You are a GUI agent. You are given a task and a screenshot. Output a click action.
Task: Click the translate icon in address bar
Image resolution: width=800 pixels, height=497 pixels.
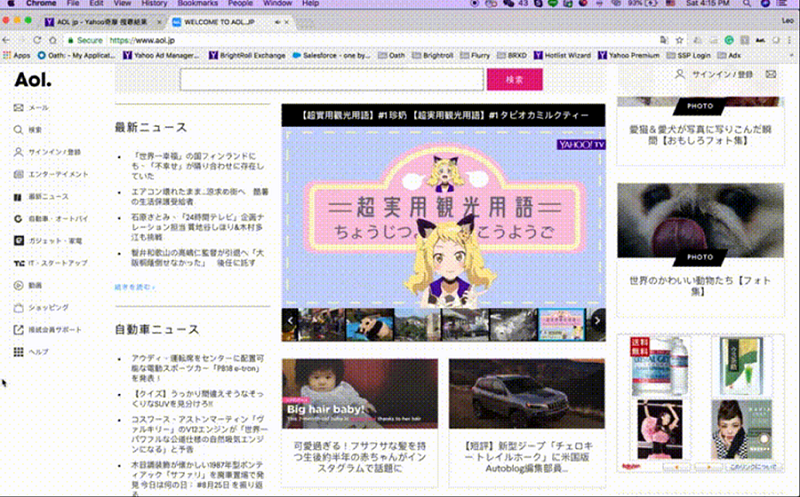pos(663,40)
